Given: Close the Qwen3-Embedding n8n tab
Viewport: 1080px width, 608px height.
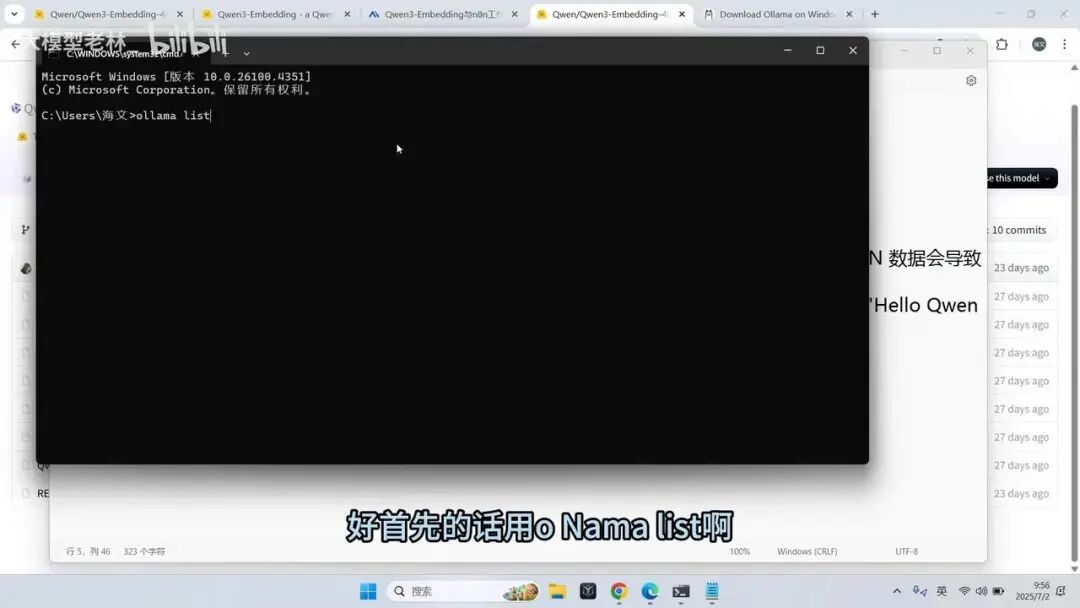Looking at the screenshot, I should tap(515, 14).
